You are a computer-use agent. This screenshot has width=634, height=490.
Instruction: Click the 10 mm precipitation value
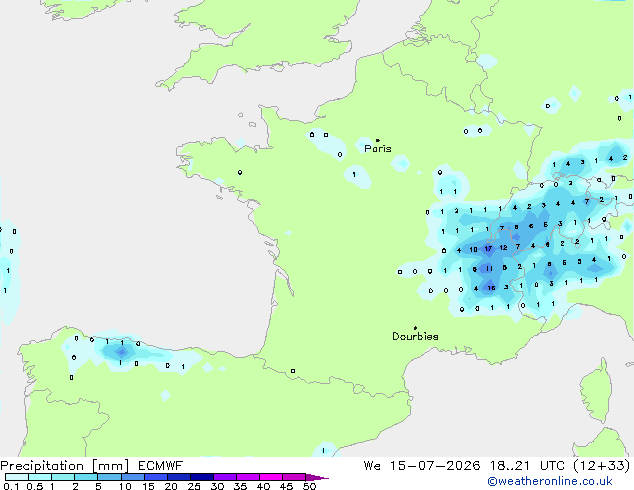pos(473,249)
